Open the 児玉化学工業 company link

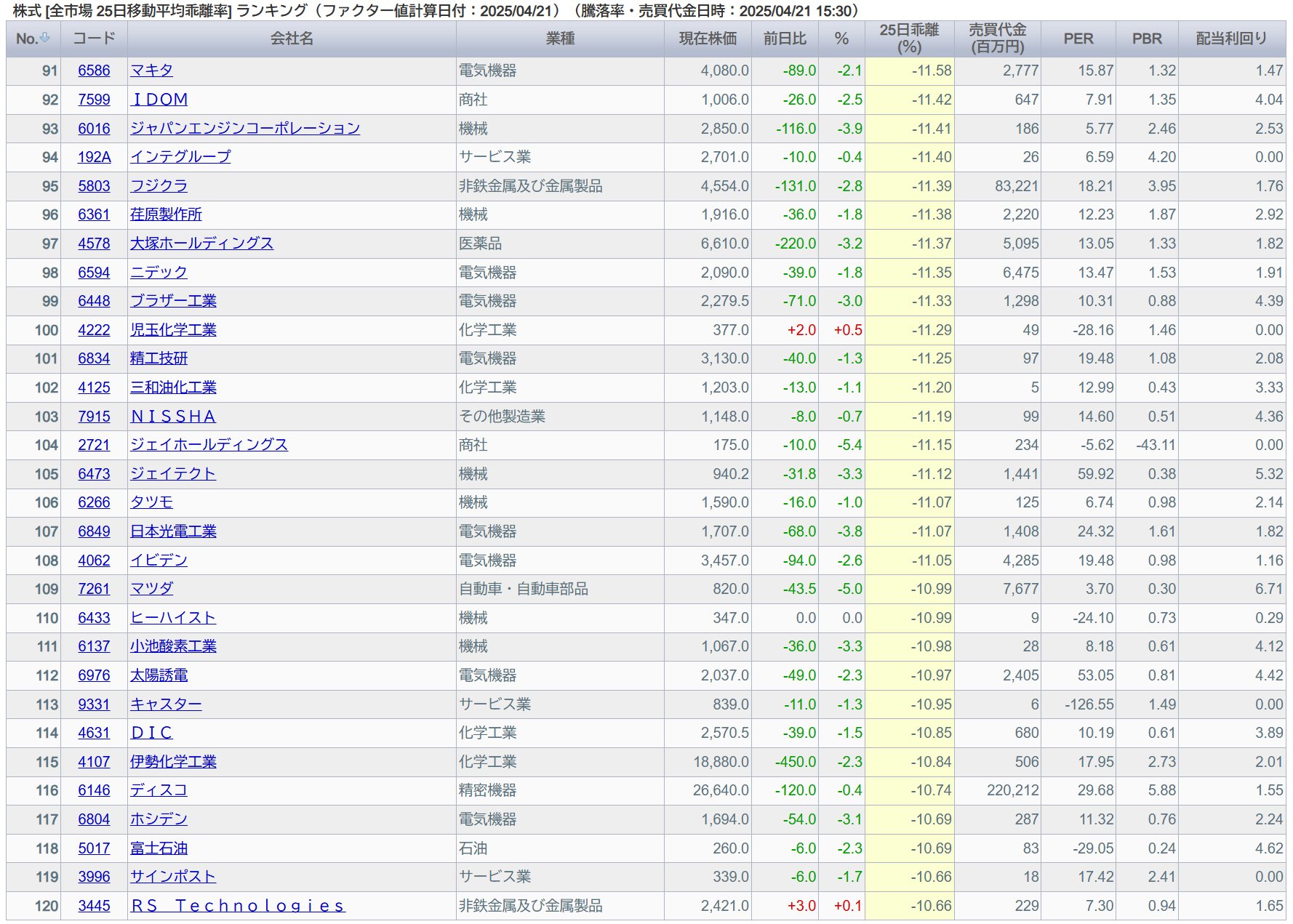(173, 330)
